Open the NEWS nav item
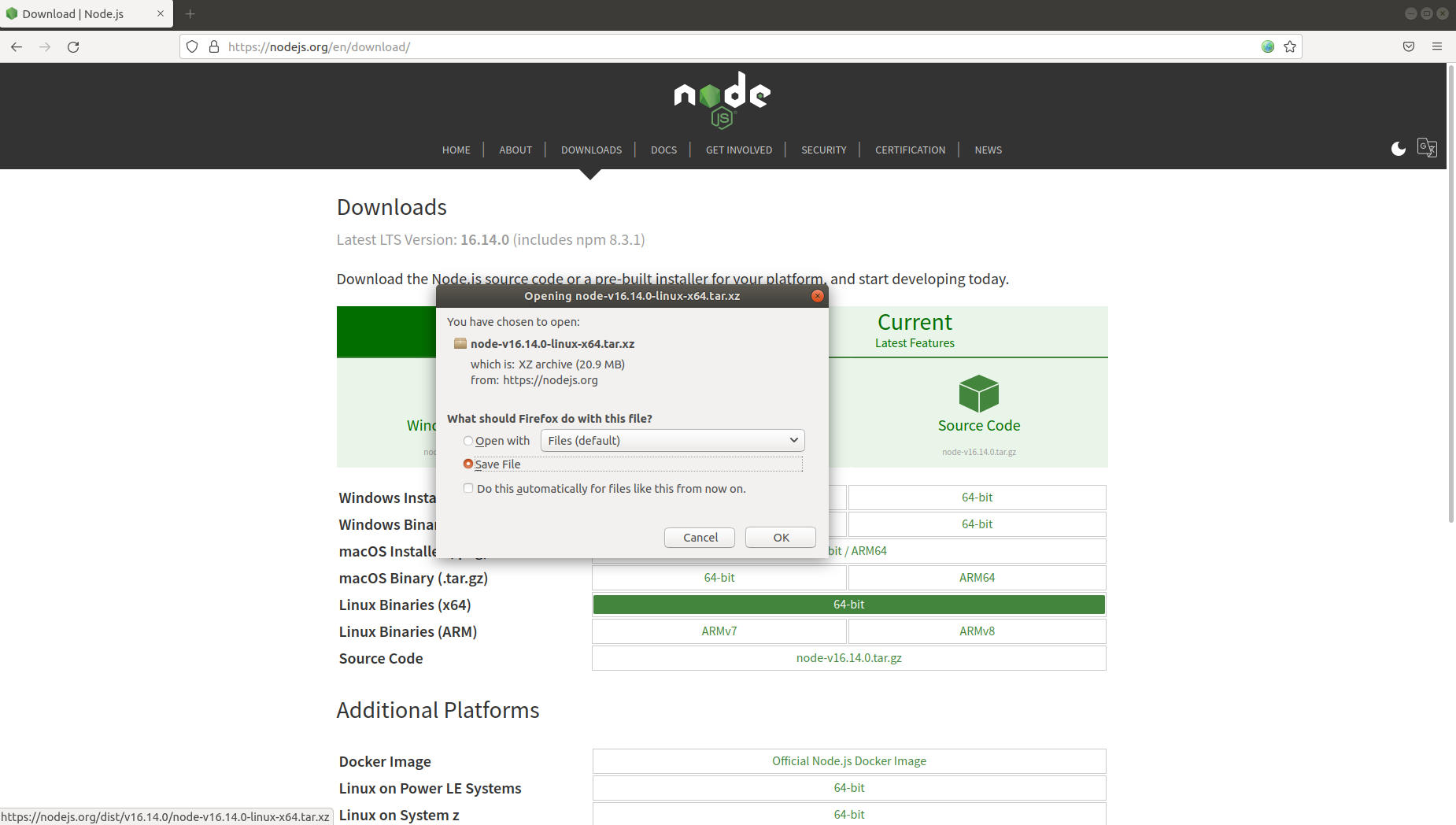This screenshot has height=825, width=1456. pyautogui.click(x=989, y=150)
